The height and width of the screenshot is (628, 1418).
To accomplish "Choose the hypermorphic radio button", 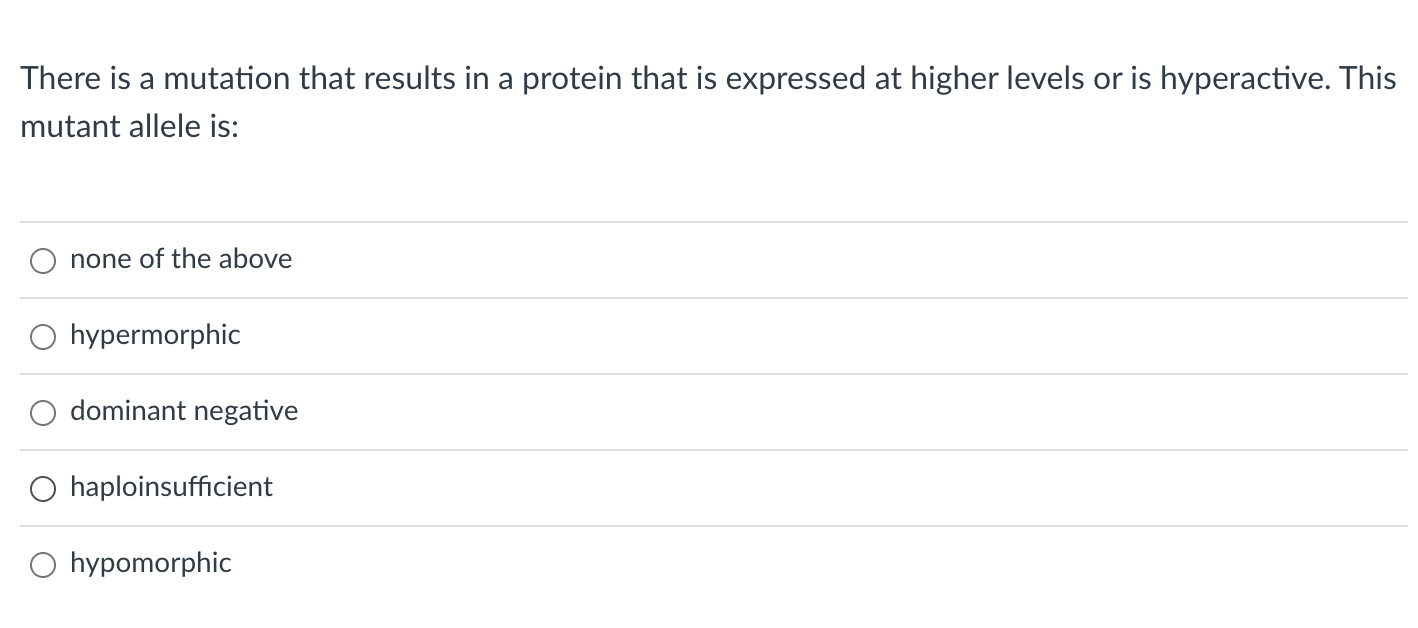I will [42, 338].
